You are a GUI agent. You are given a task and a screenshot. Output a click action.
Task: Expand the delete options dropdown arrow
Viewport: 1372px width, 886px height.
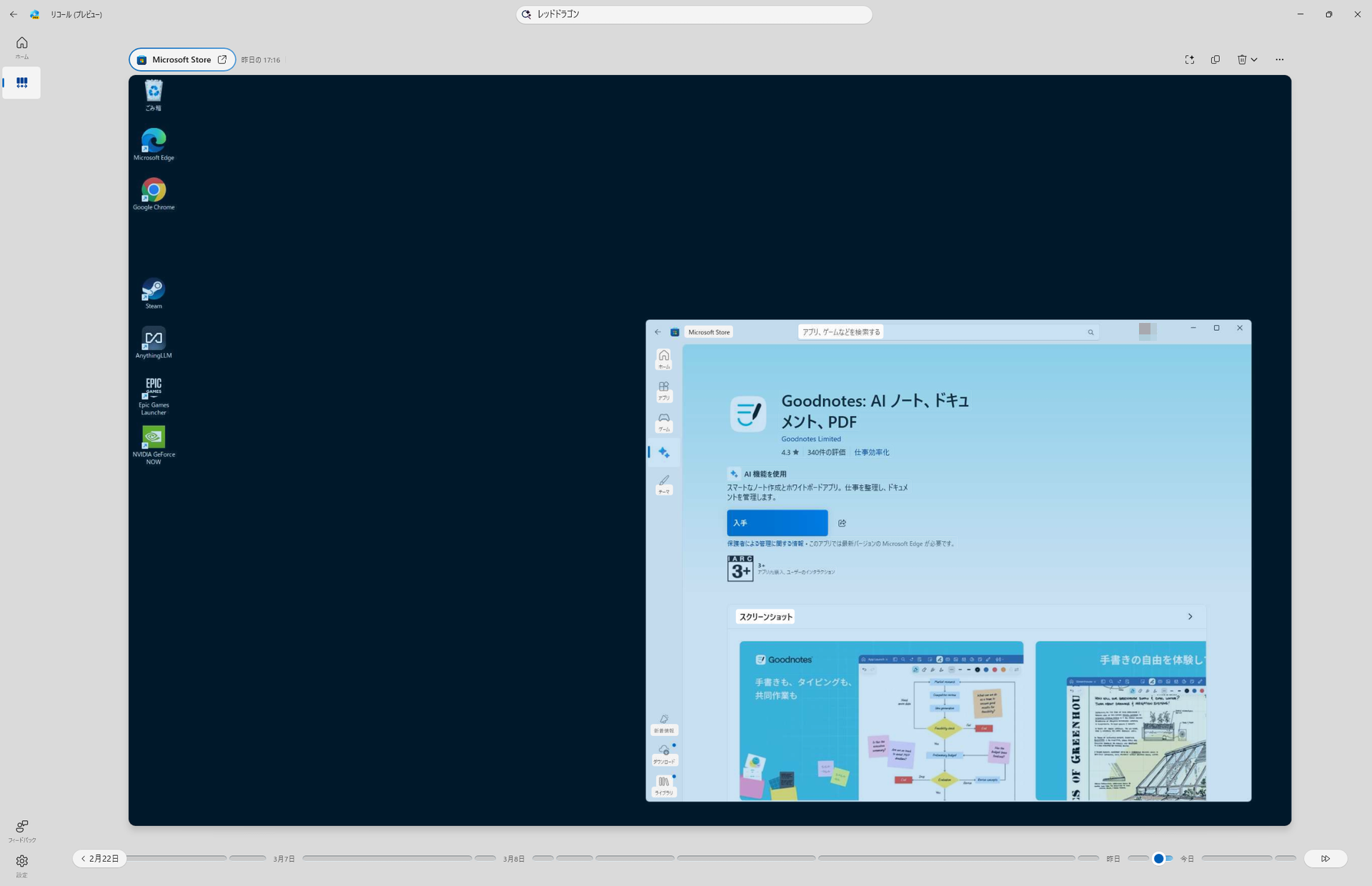pos(1254,60)
